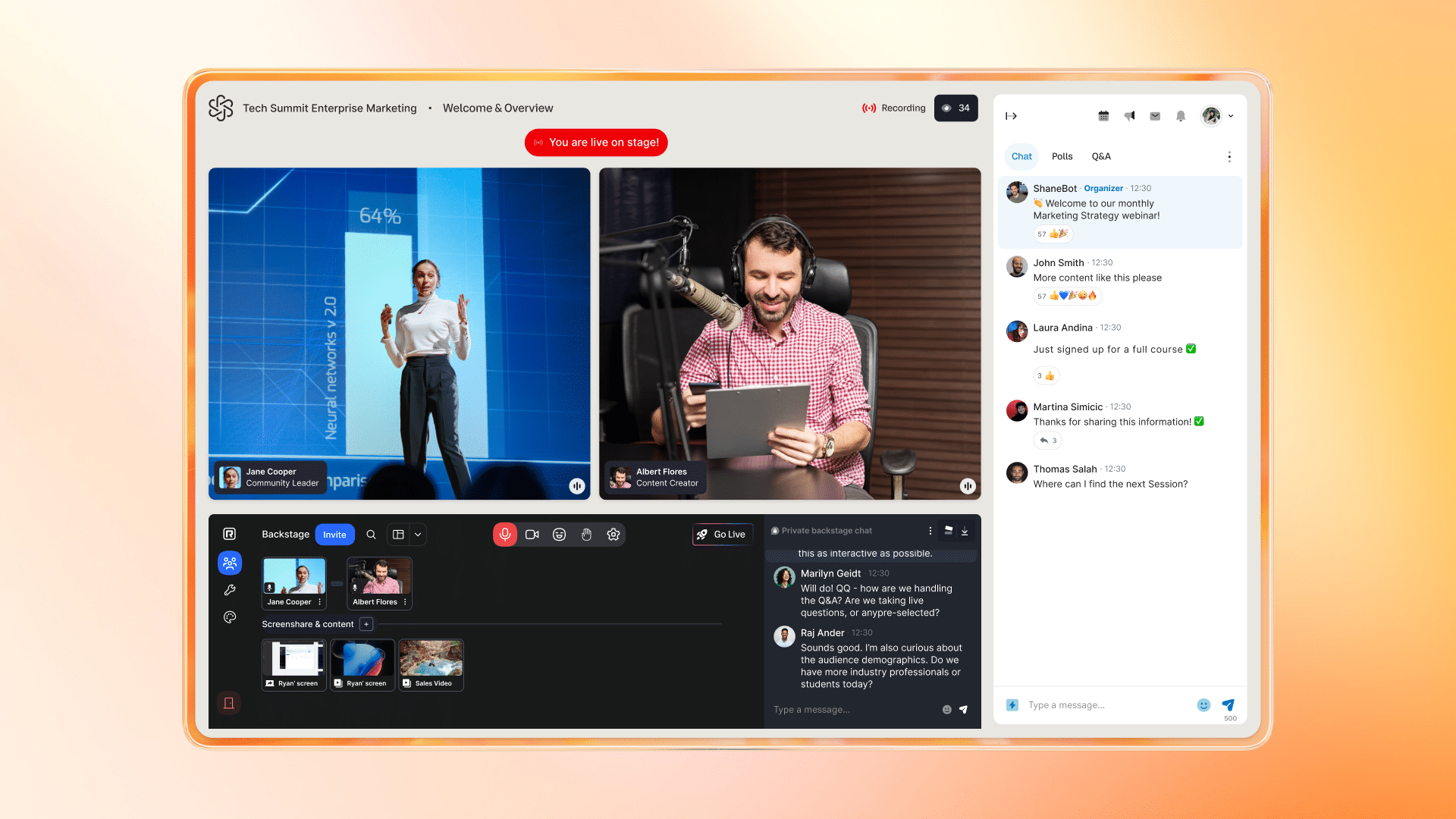Image resolution: width=1456 pixels, height=819 pixels.
Task: Open the palette branding sidebar icon
Action: coord(230,617)
